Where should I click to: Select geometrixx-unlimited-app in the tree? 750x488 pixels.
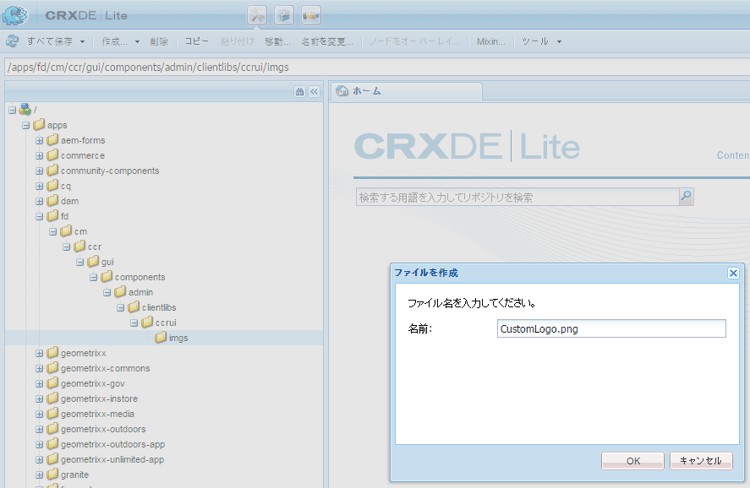[x=112, y=460]
